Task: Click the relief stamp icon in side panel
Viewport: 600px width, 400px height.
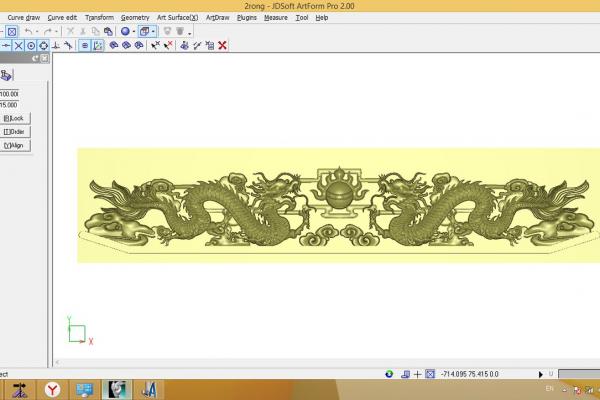Action: (5, 75)
